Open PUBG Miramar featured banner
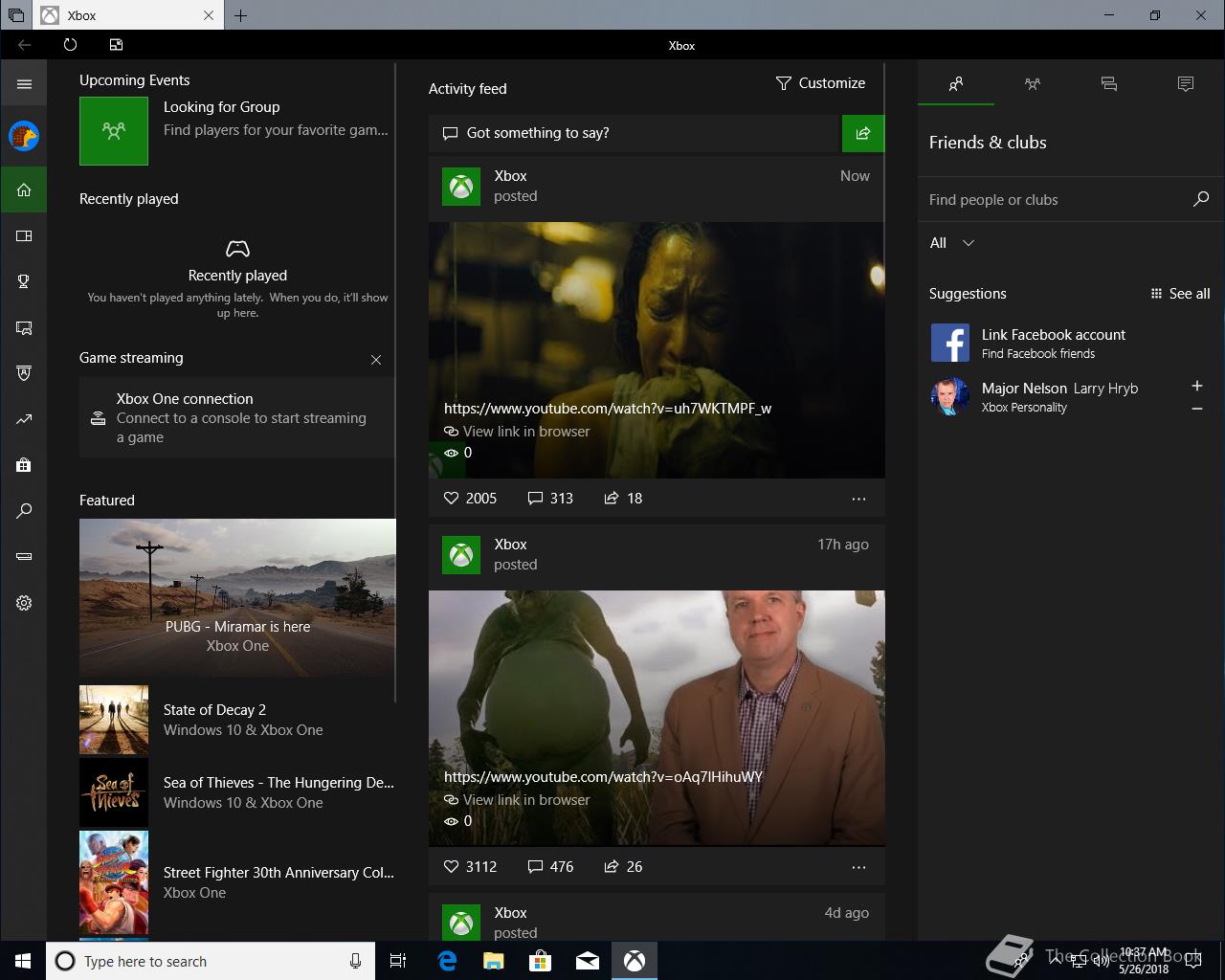Image resolution: width=1225 pixels, height=980 pixels. click(x=237, y=597)
